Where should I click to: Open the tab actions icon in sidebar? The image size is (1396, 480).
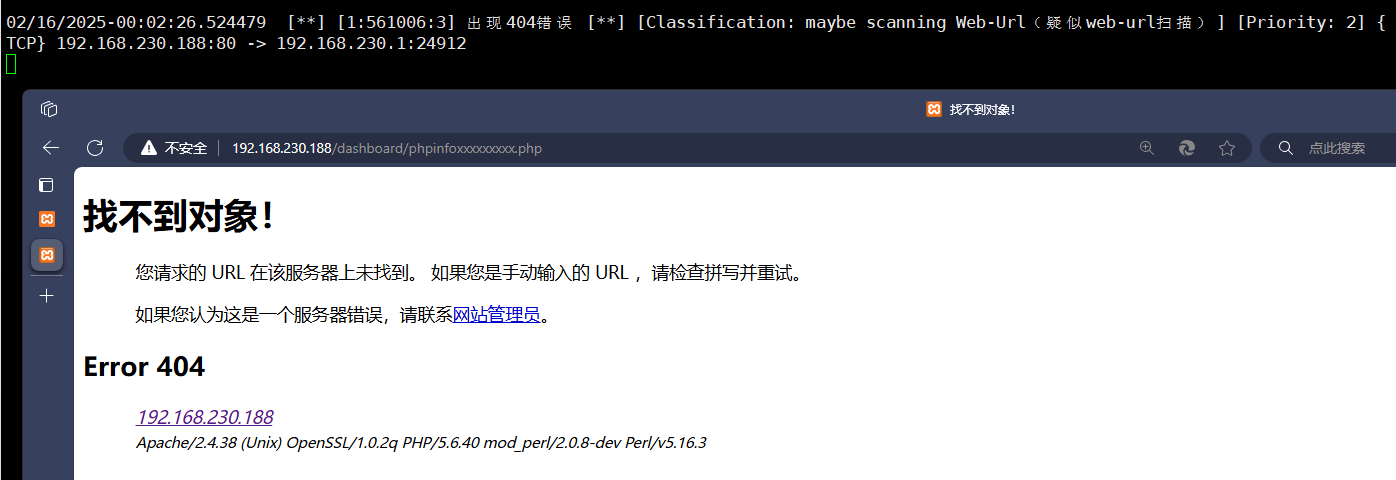[46, 185]
